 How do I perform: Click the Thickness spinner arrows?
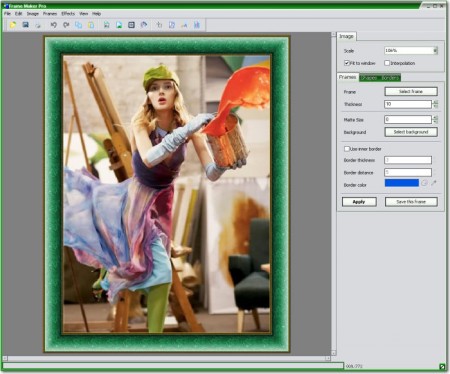tap(435, 104)
